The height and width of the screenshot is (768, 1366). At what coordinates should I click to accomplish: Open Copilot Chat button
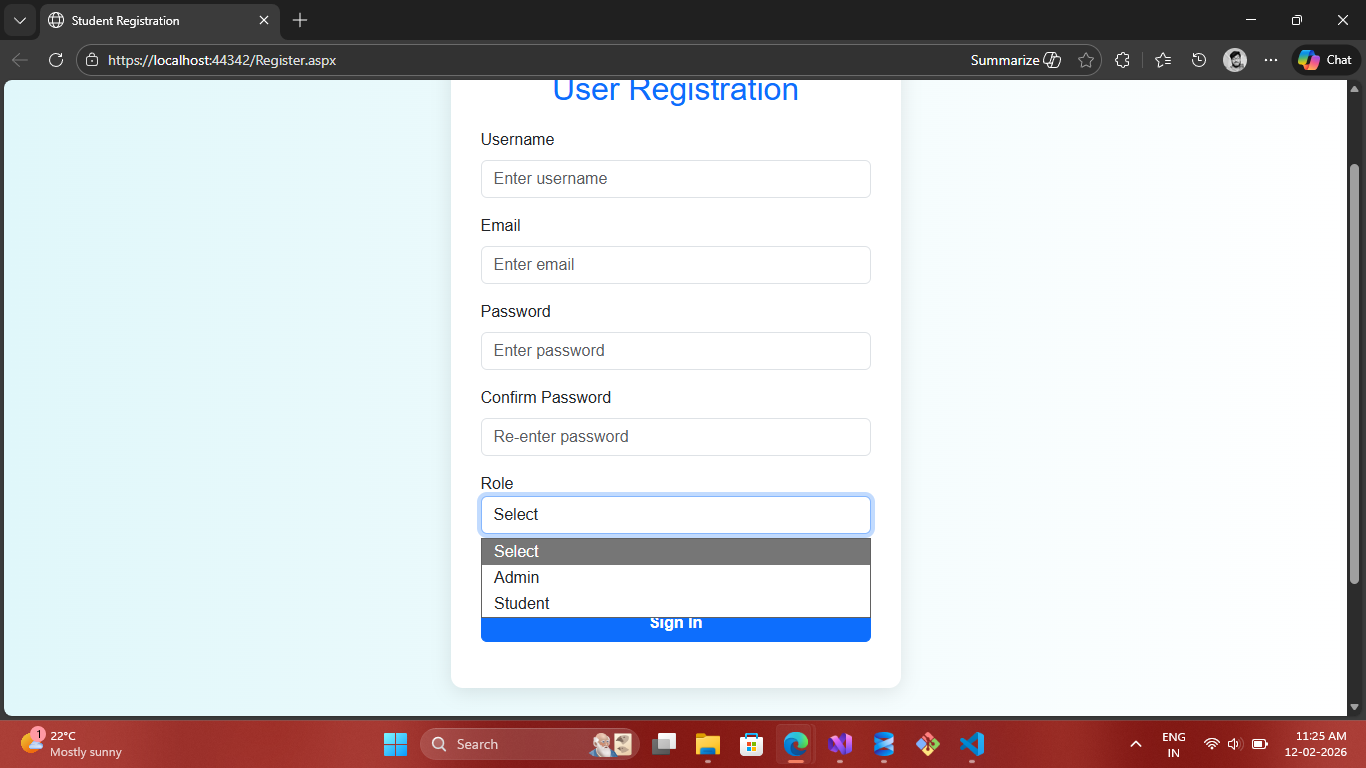[1325, 60]
